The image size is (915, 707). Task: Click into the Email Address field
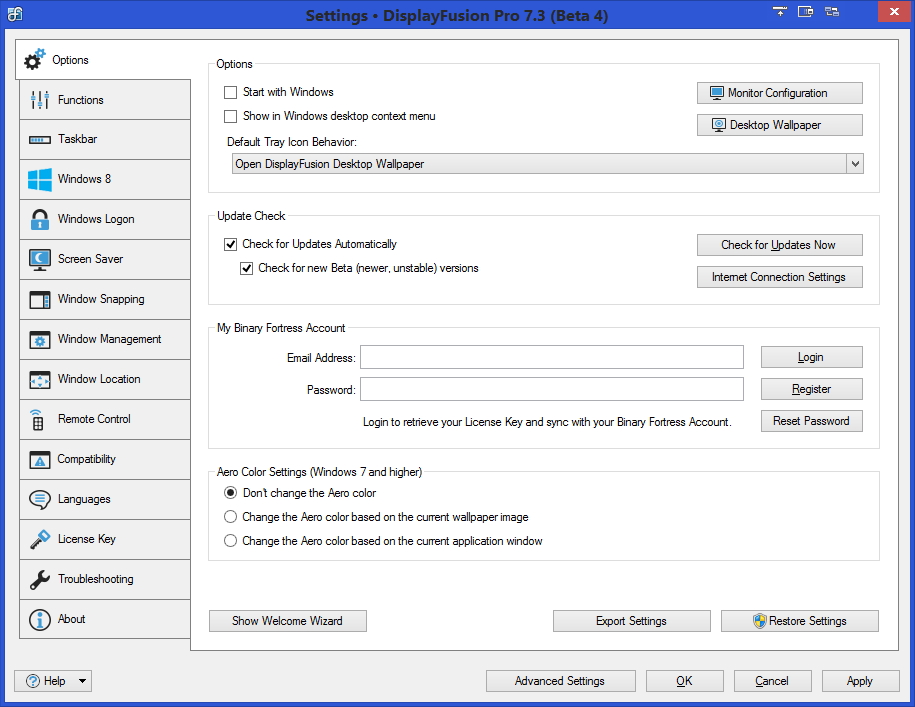[x=551, y=358]
